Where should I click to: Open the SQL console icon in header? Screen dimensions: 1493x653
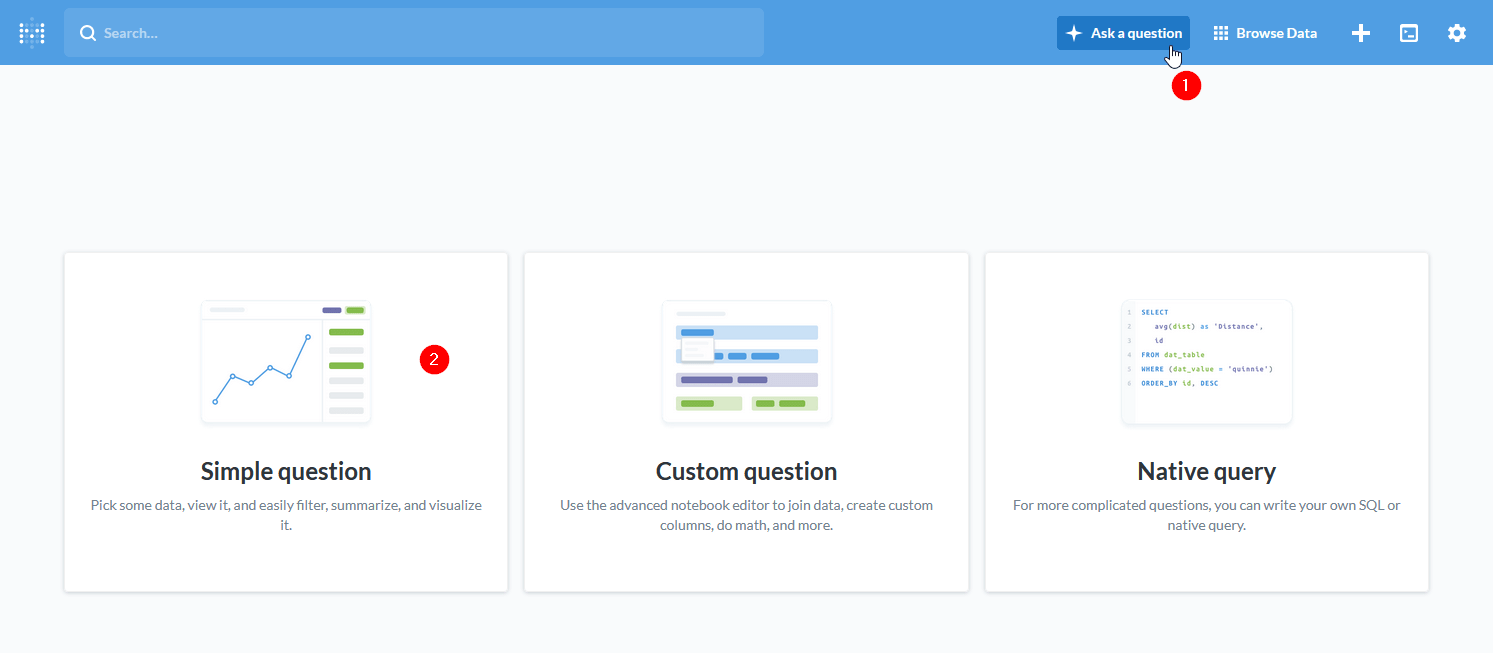[x=1409, y=33]
